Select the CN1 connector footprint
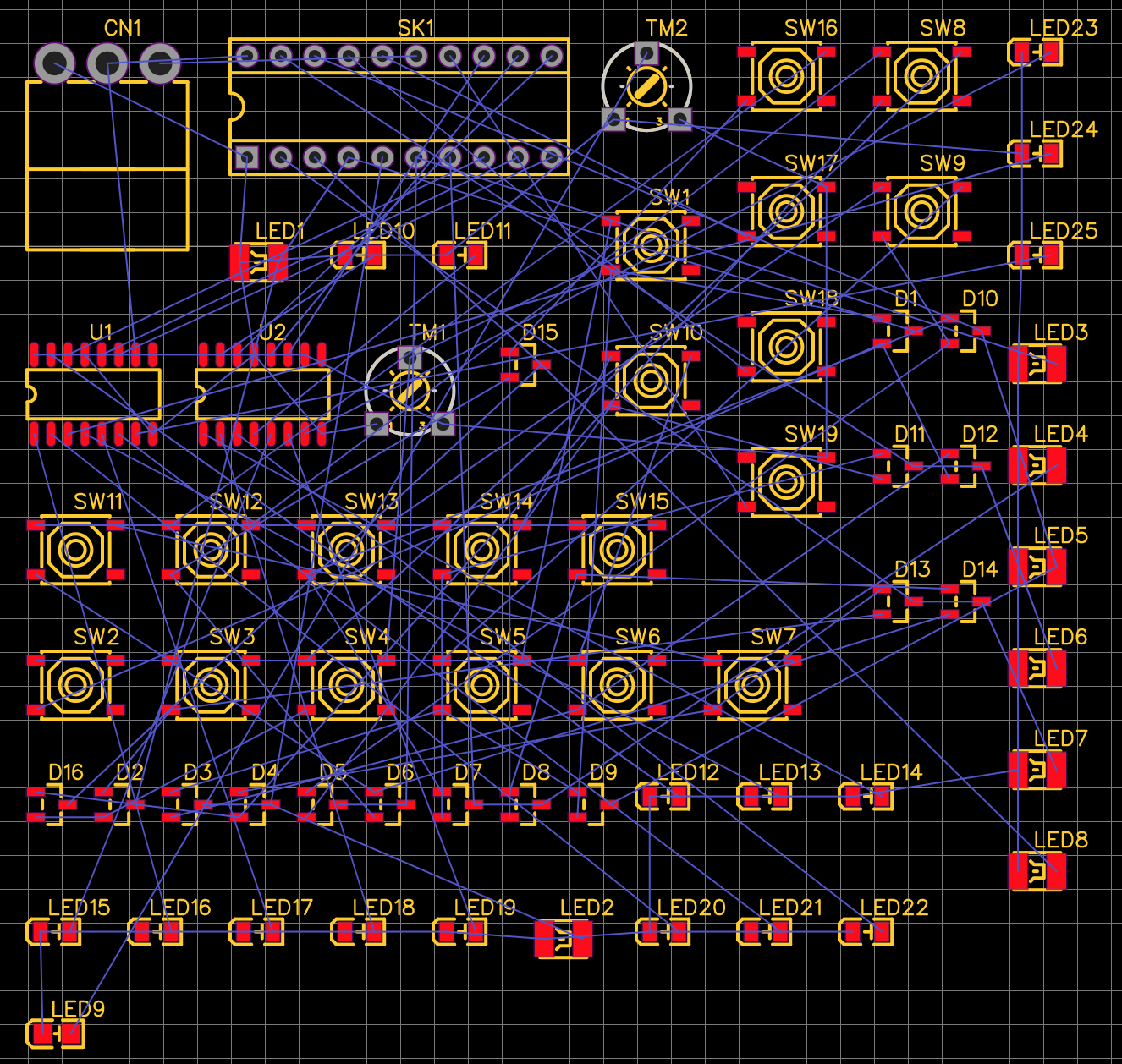 click(x=107, y=145)
